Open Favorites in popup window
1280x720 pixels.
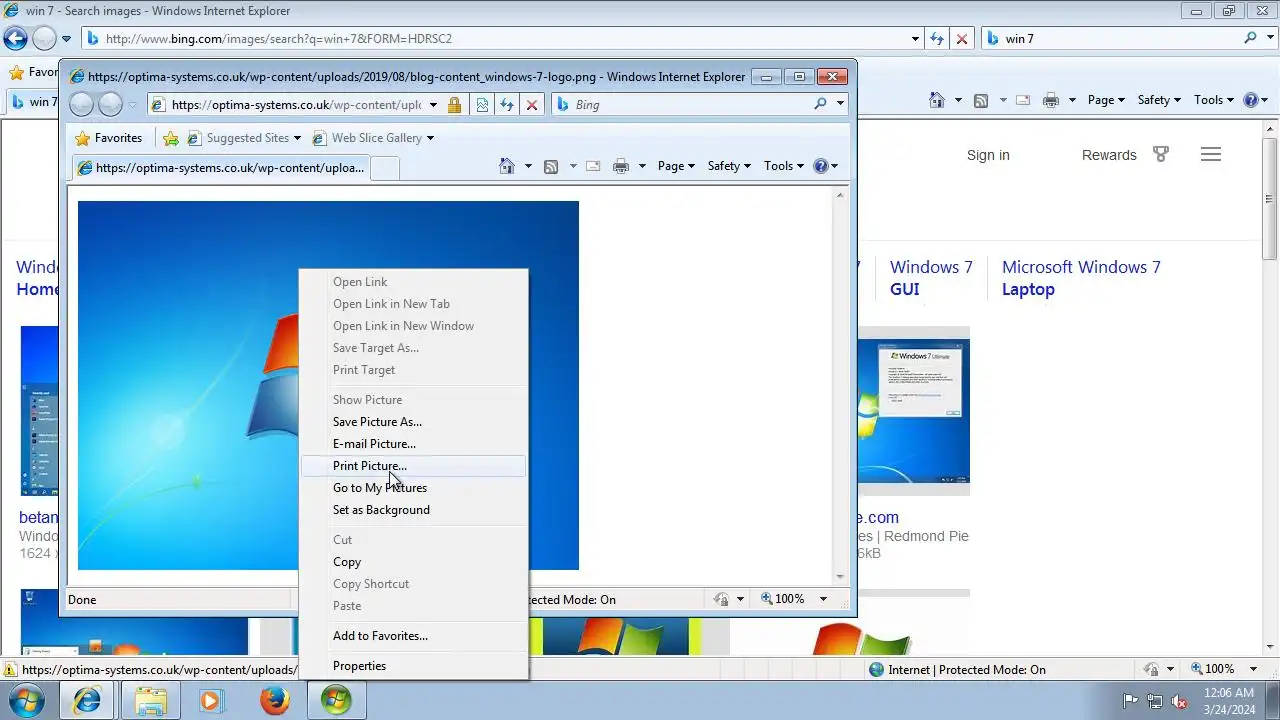tap(109, 138)
